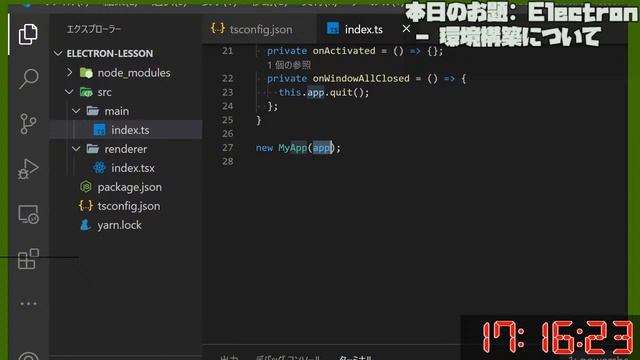This screenshot has height=360, width=640.
Task: Select the node_modules folder name
Action: tap(134, 73)
